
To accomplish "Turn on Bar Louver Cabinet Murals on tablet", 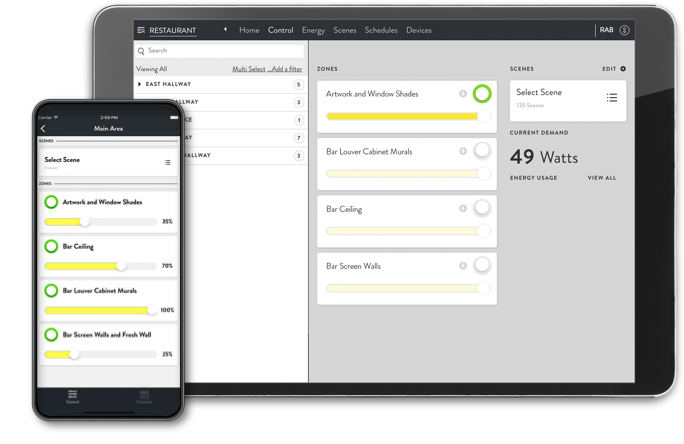I will click(x=482, y=151).
